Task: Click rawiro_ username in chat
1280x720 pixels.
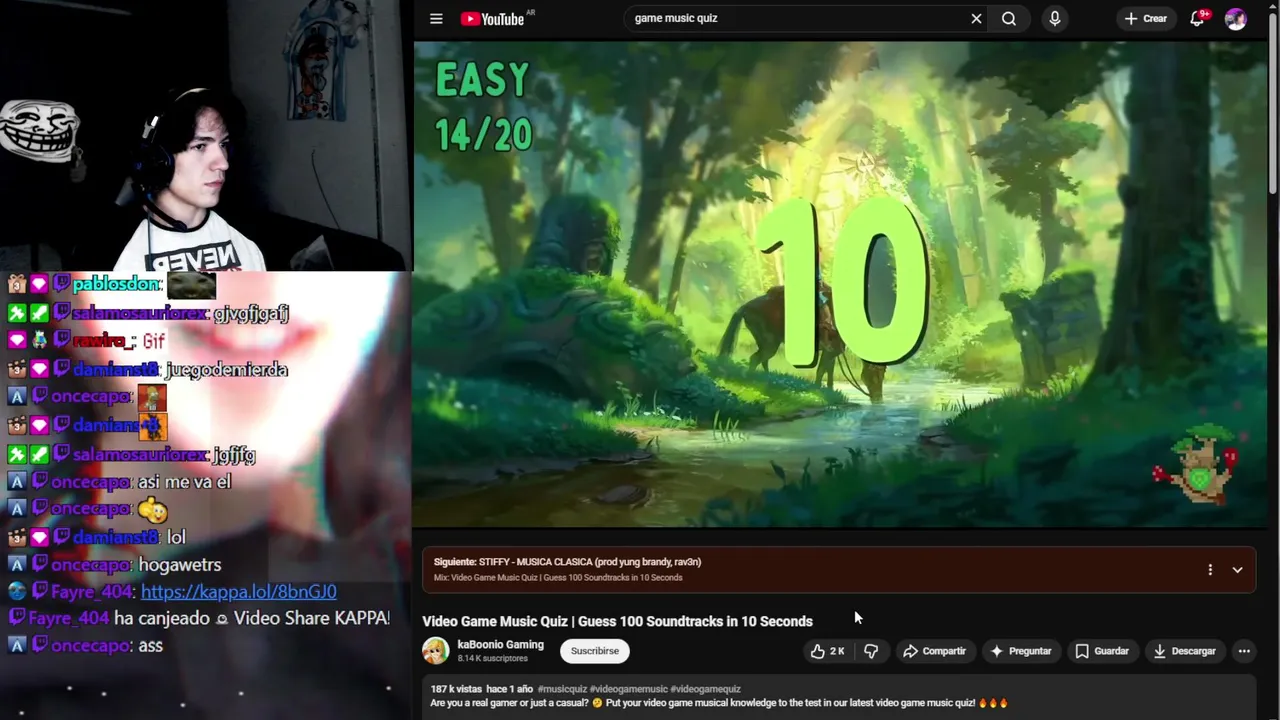Action: pos(102,342)
